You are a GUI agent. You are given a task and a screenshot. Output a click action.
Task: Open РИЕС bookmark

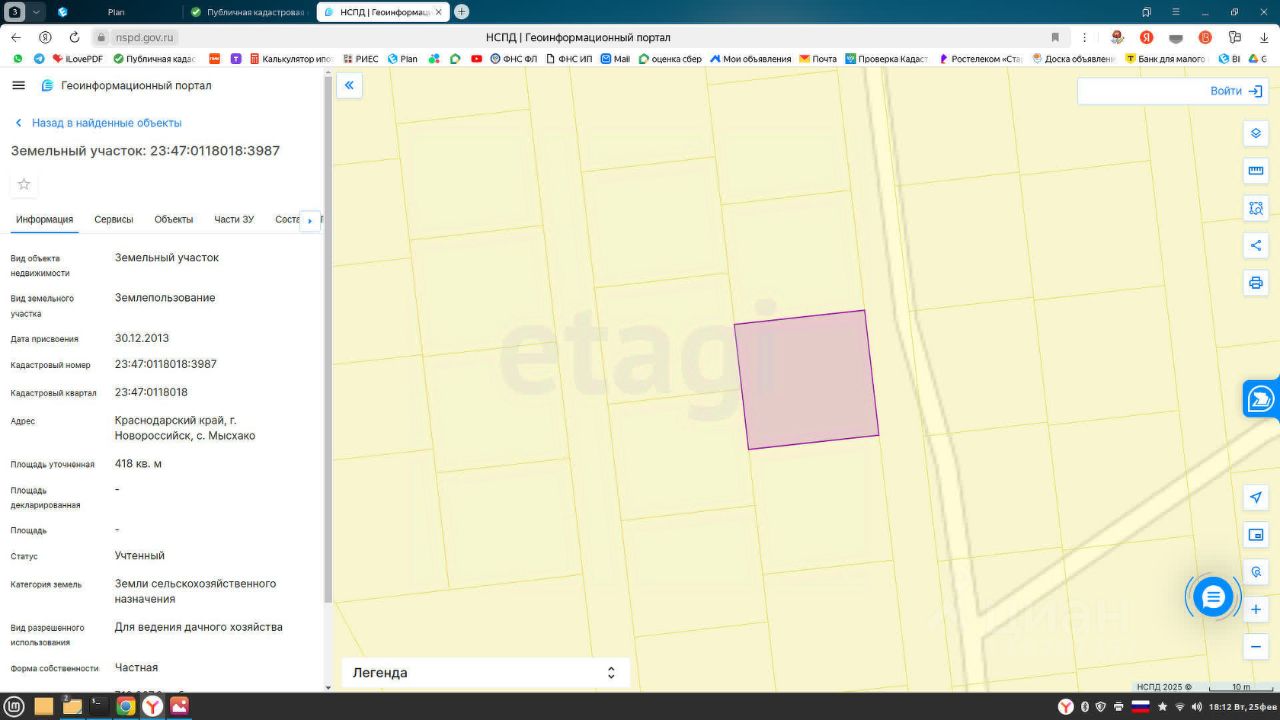(361, 59)
